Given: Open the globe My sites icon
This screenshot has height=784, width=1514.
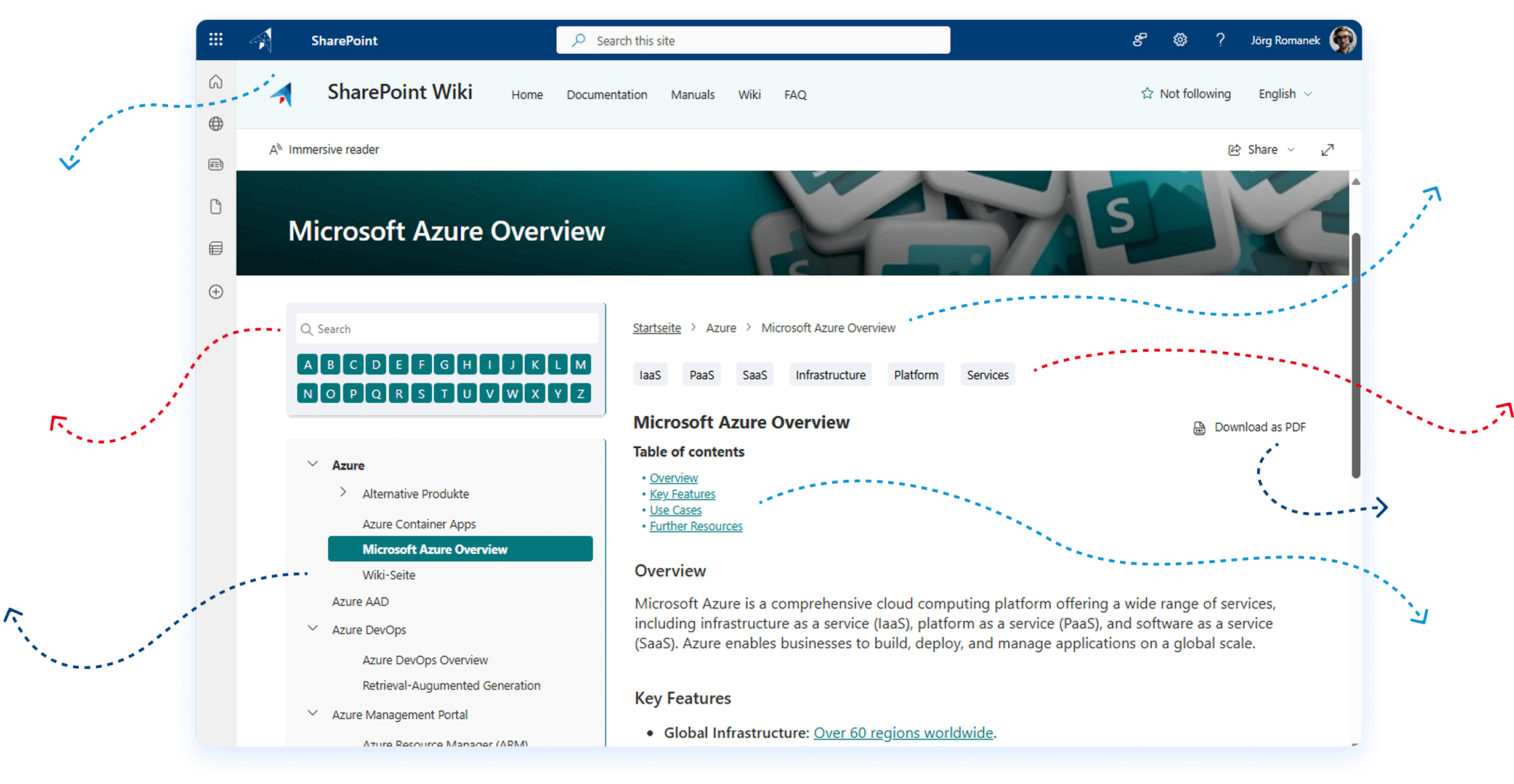Looking at the screenshot, I should (216, 124).
